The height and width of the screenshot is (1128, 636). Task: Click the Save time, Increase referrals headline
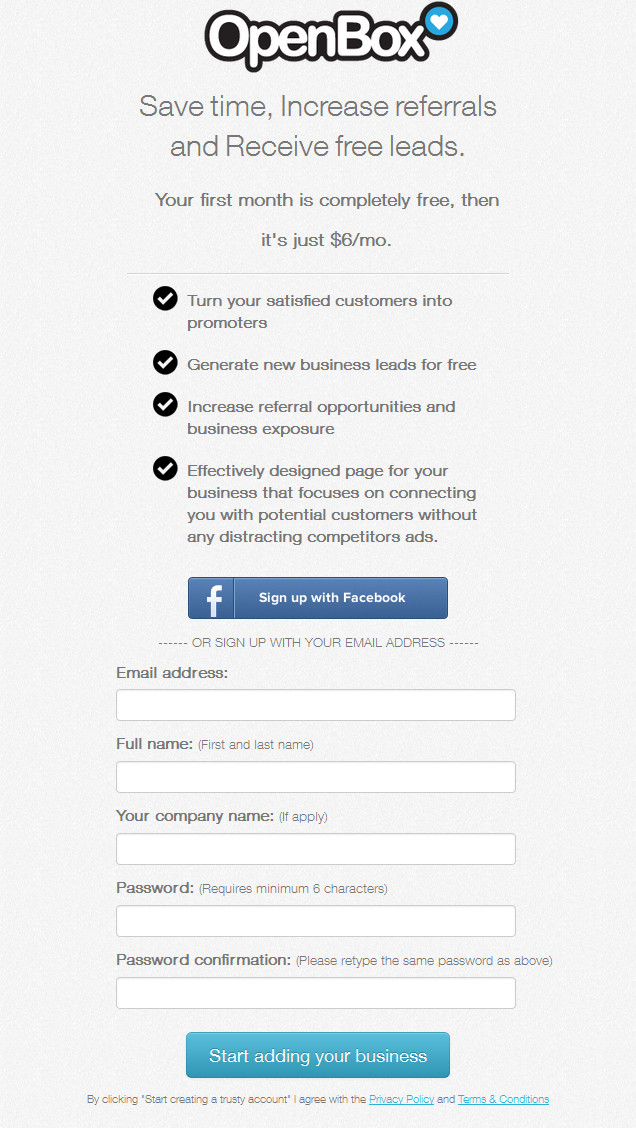[x=318, y=127]
